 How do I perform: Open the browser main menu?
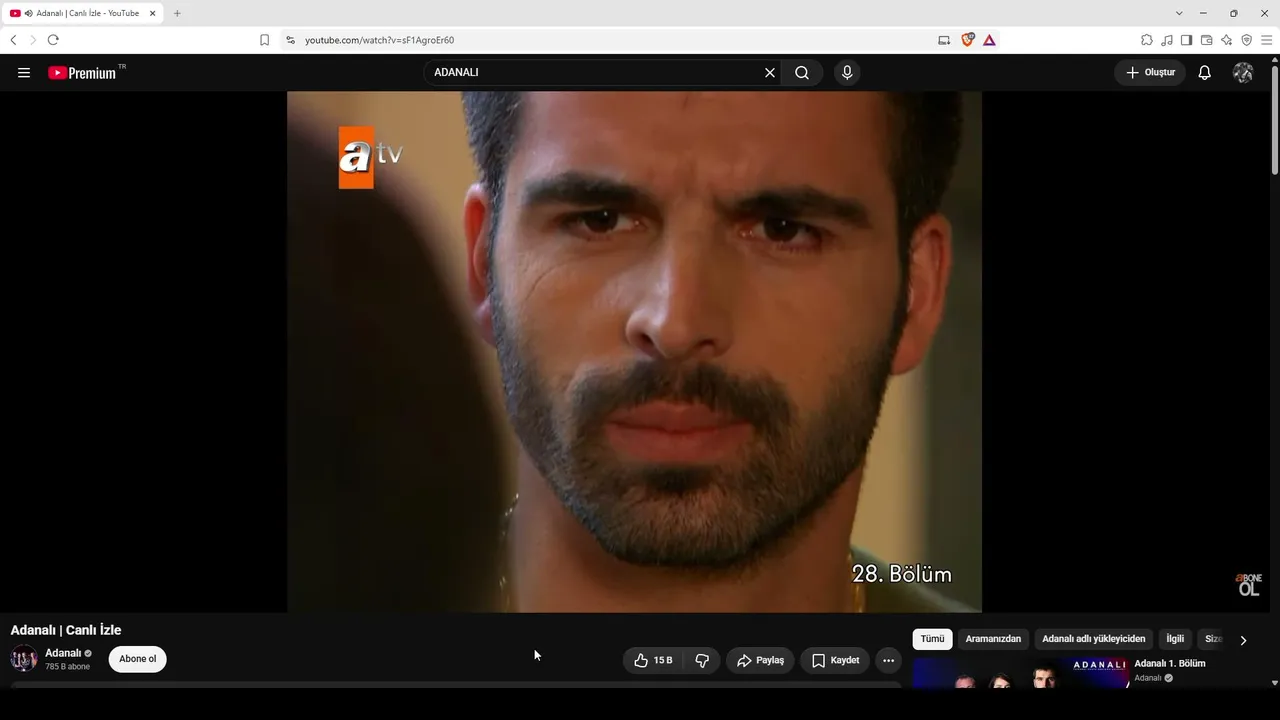1266,40
